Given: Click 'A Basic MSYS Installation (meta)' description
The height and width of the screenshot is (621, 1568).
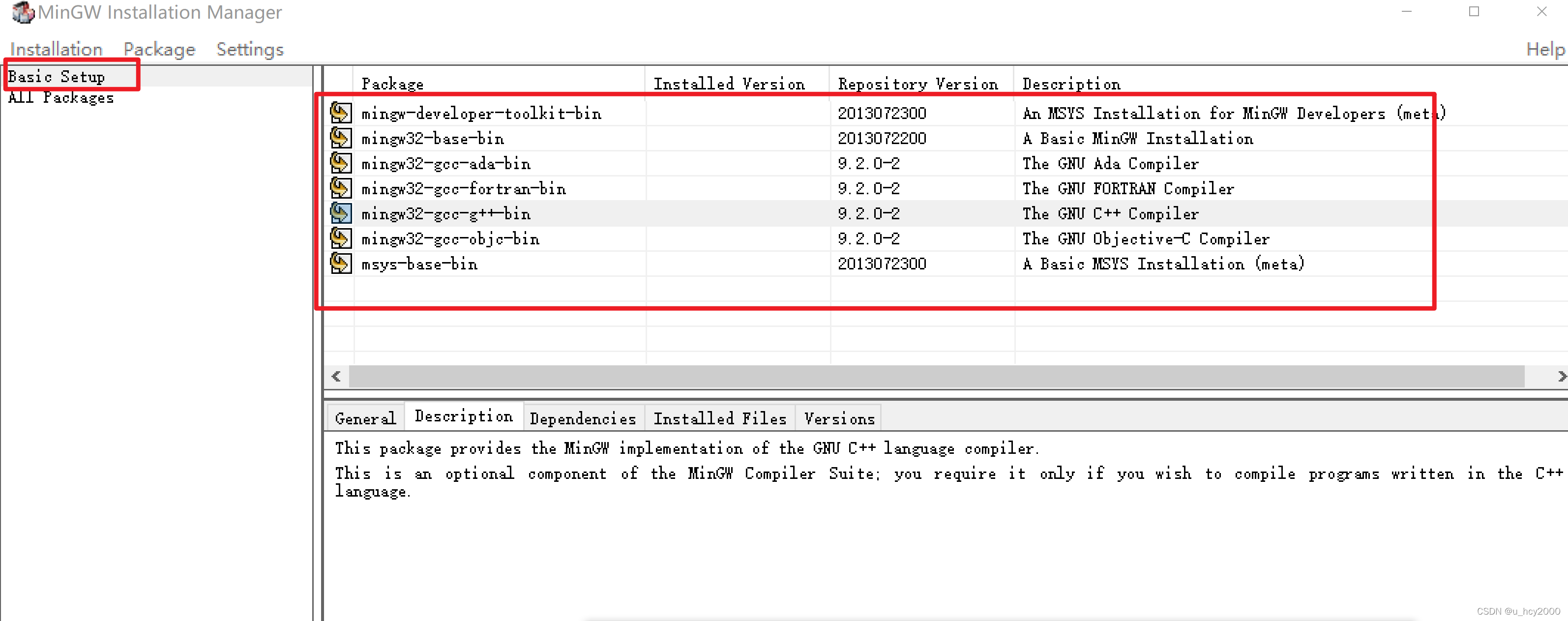Looking at the screenshot, I should point(1163,264).
